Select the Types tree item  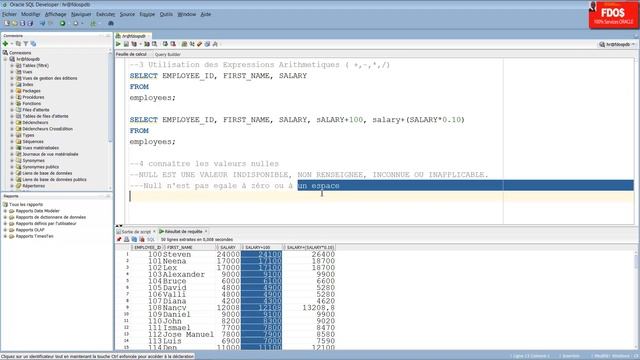point(28,135)
